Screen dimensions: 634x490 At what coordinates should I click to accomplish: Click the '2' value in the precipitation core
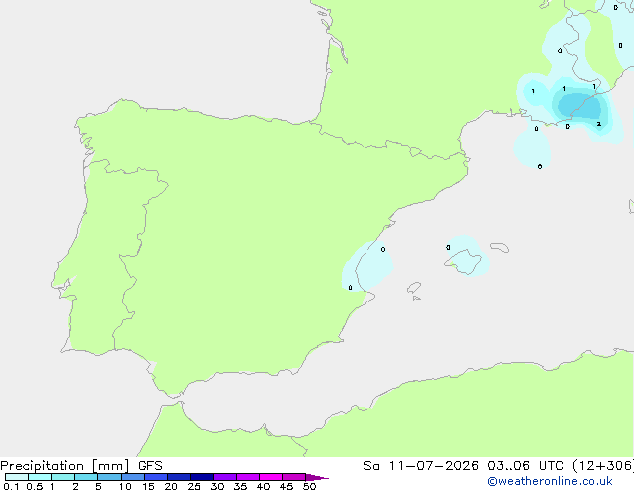[599, 124]
